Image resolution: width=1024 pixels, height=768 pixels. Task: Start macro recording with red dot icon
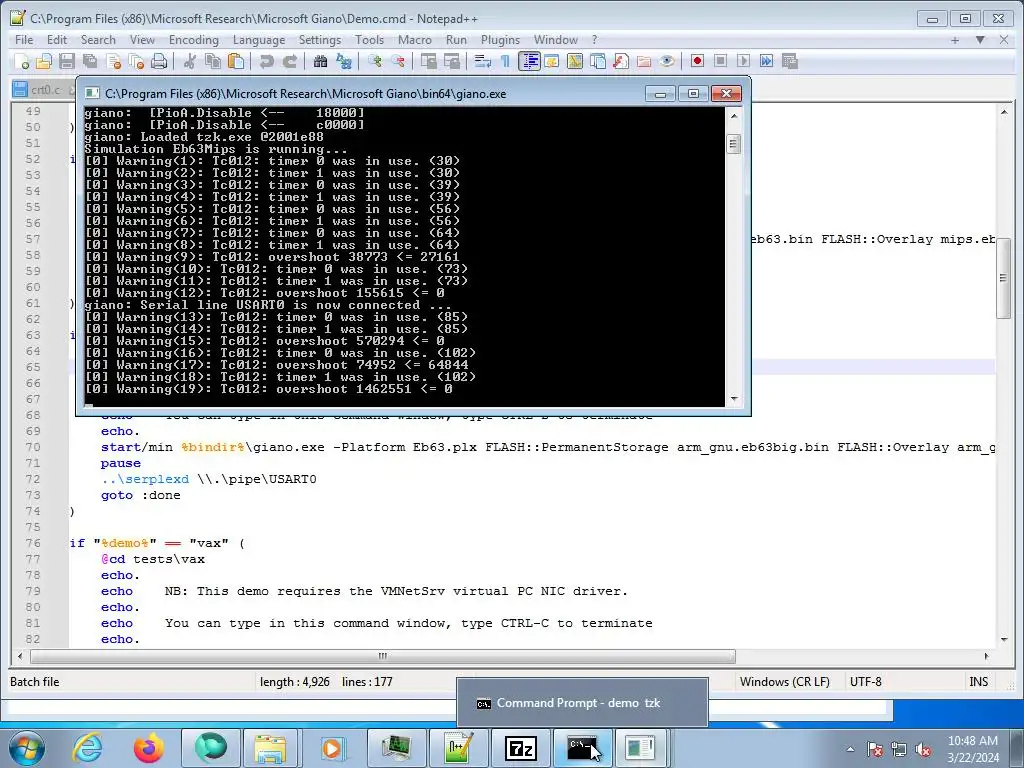click(697, 61)
